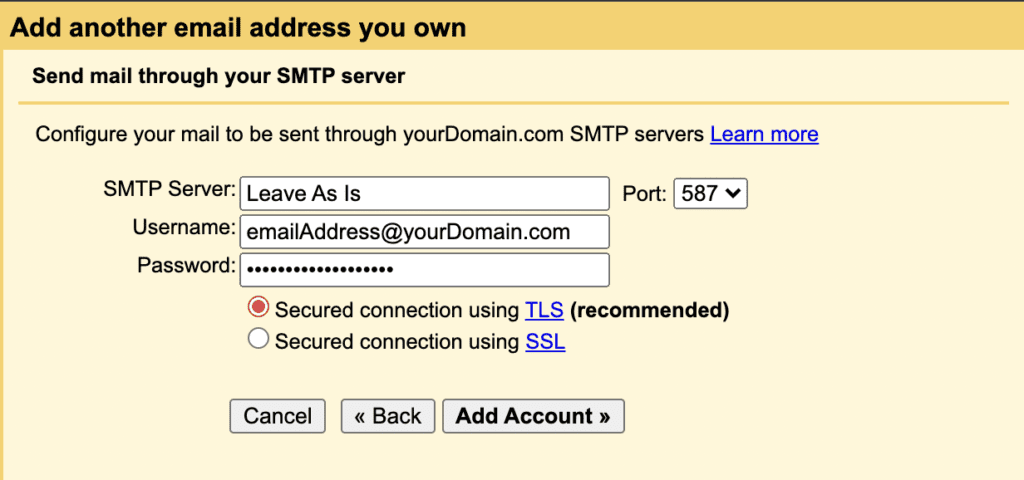
Task: Click the "Configure your mail" description text
Action: tap(370, 134)
